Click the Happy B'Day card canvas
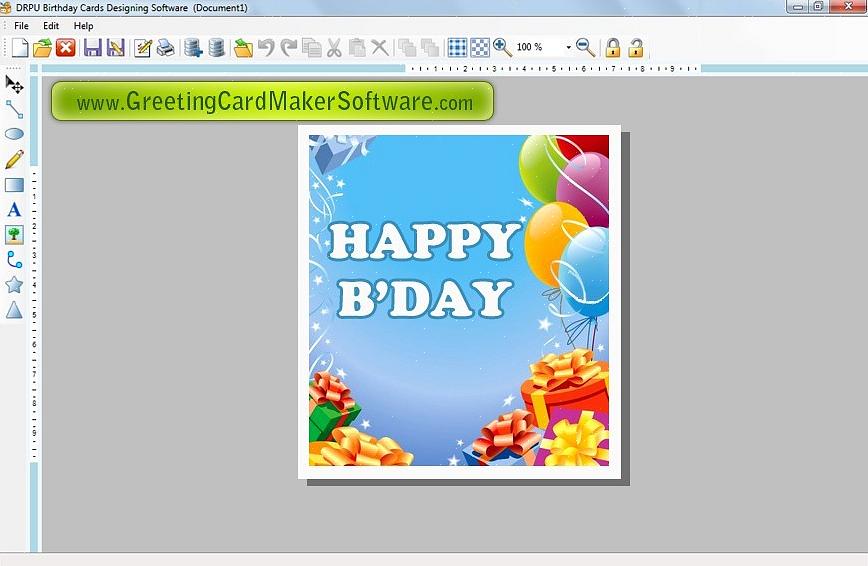 459,300
